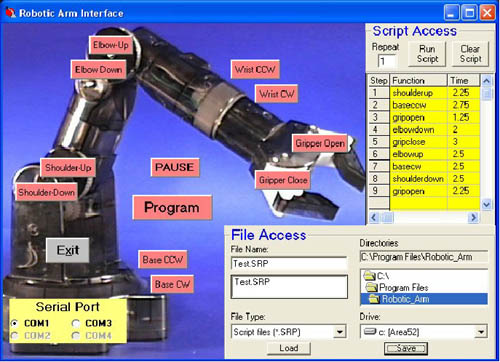Select the gripclose function cell
Screen dimensions: 500x362
pos(418,142)
